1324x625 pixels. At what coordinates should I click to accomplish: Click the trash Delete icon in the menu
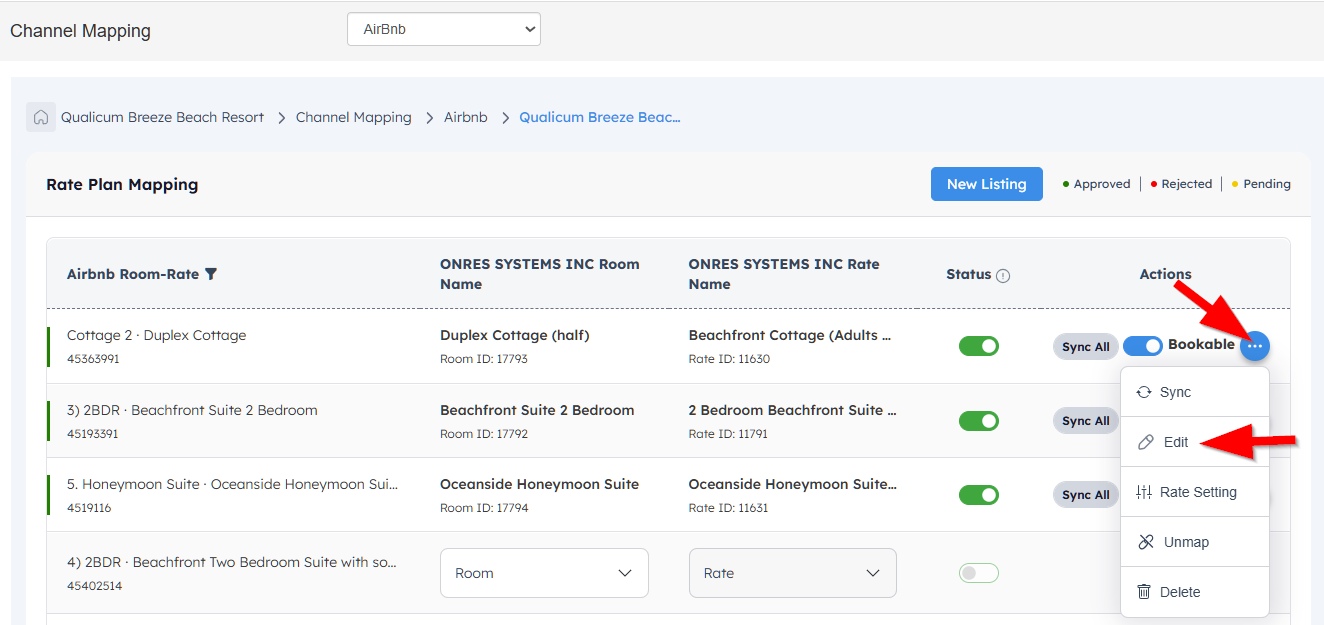tap(1144, 592)
